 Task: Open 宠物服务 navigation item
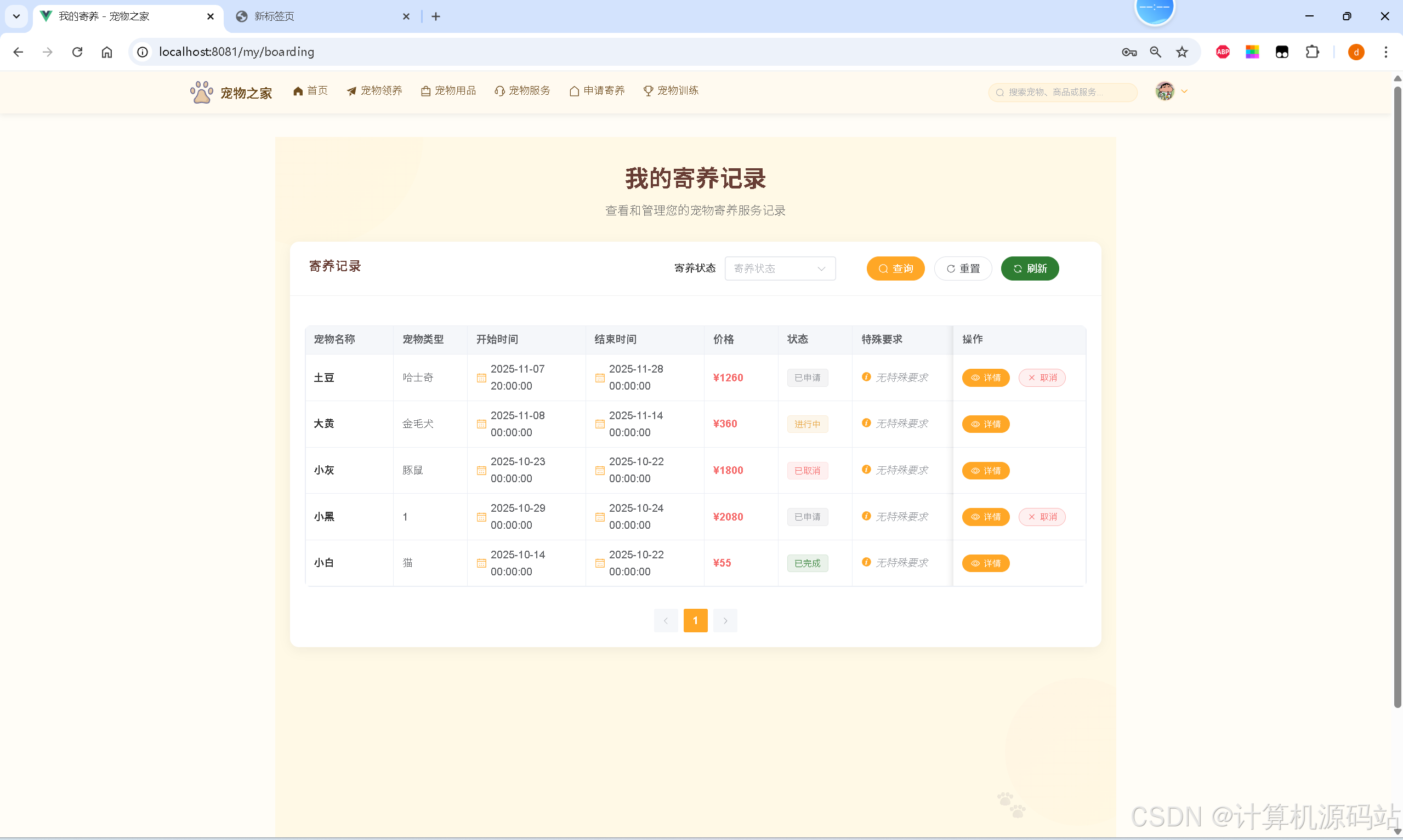point(522,90)
